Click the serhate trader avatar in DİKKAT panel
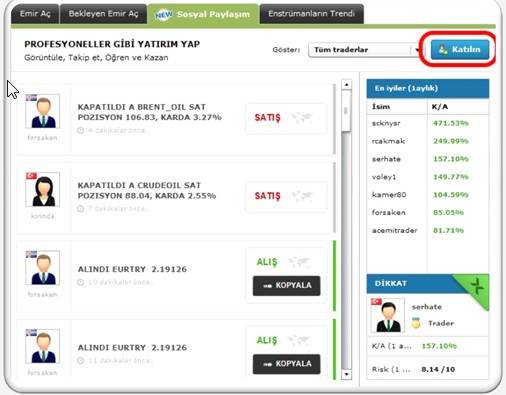Viewport: 506px width, 395px height. (388, 315)
